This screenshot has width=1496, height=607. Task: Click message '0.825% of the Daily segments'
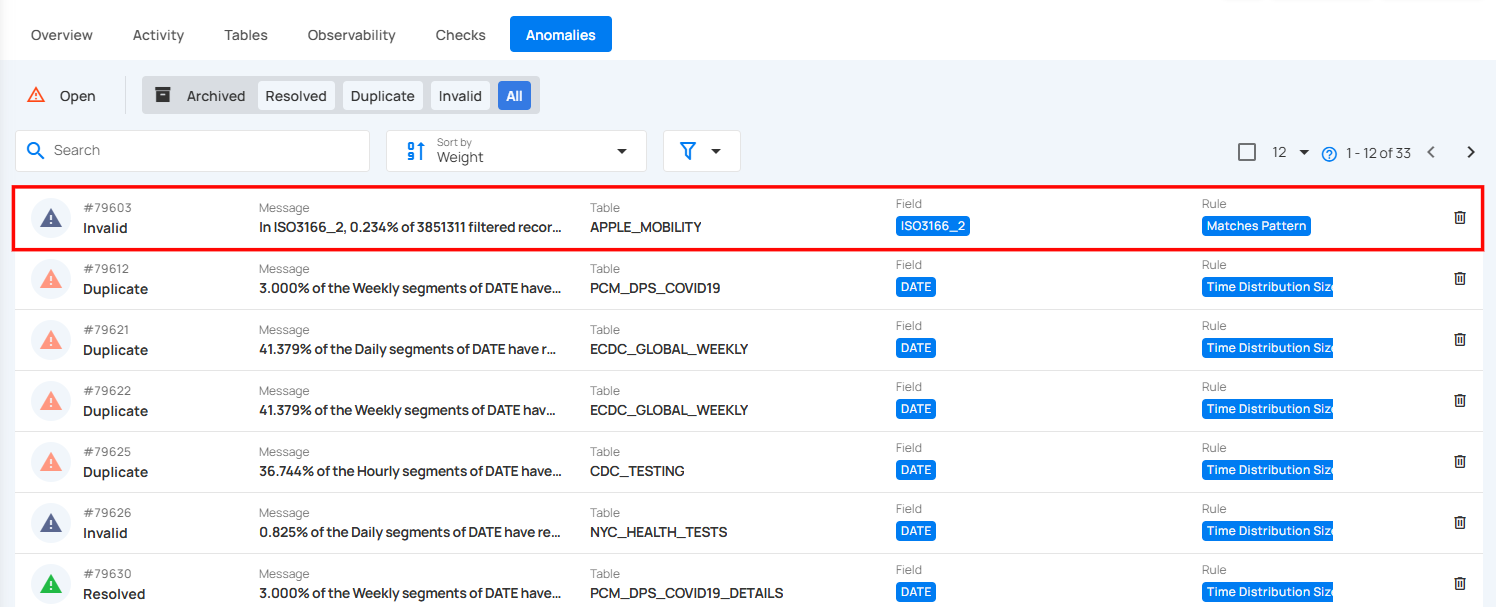[x=410, y=532]
